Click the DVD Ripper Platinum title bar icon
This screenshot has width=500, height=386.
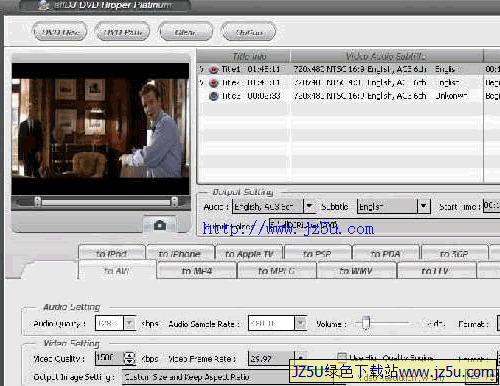44,5
